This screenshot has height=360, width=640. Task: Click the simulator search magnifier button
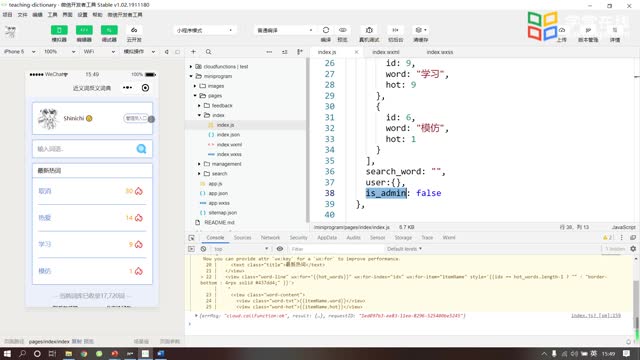[141, 149]
